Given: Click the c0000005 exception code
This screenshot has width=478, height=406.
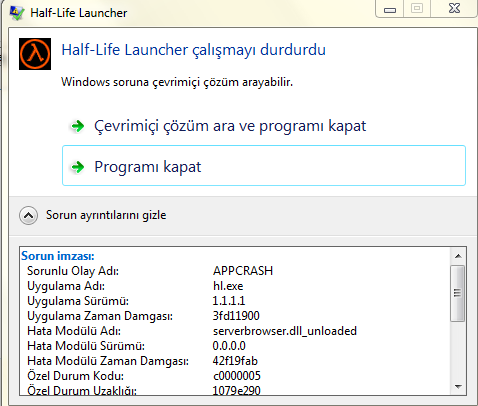Looking at the screenshot, I should pyautogui.click(x=237, y=376).
